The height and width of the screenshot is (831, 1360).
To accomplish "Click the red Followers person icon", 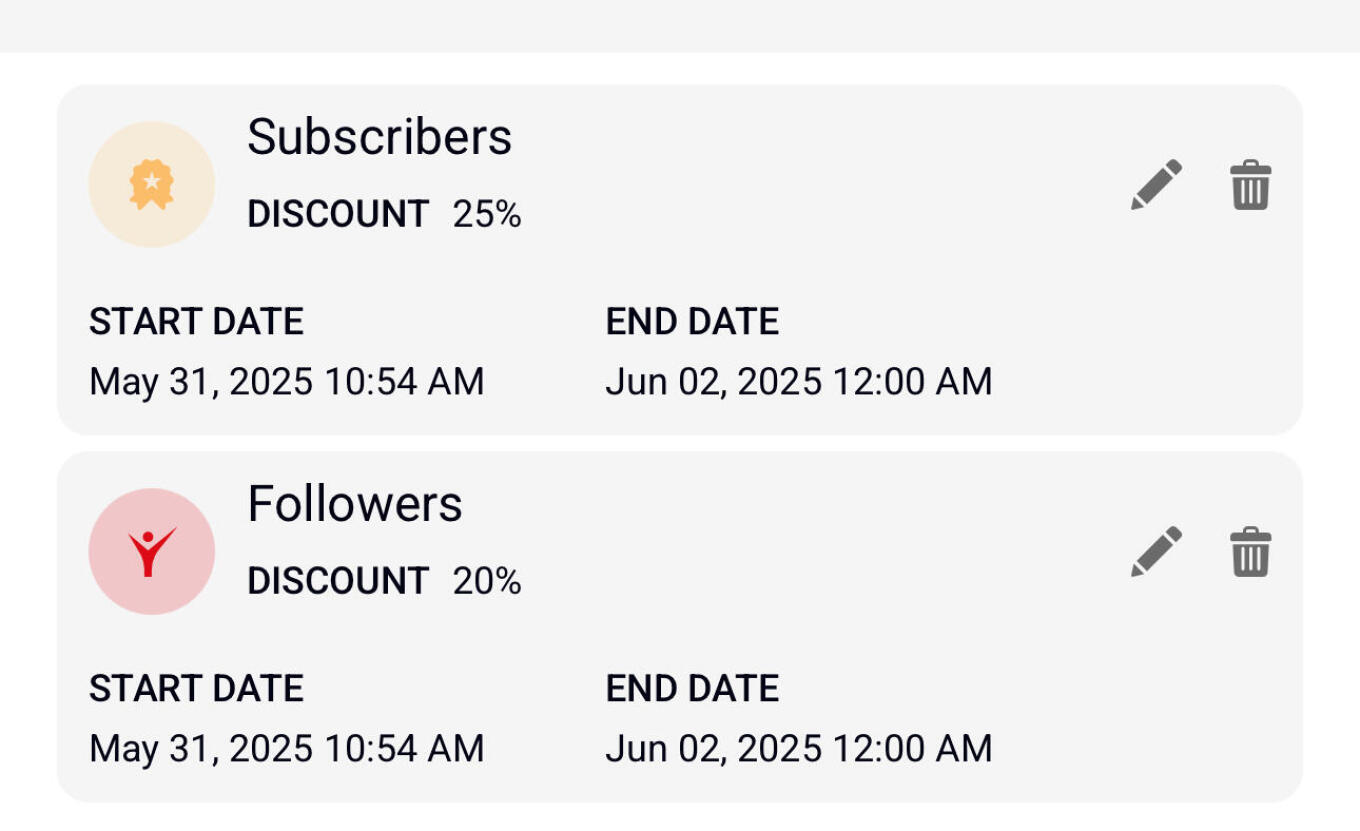I will (x=152, y=552).
